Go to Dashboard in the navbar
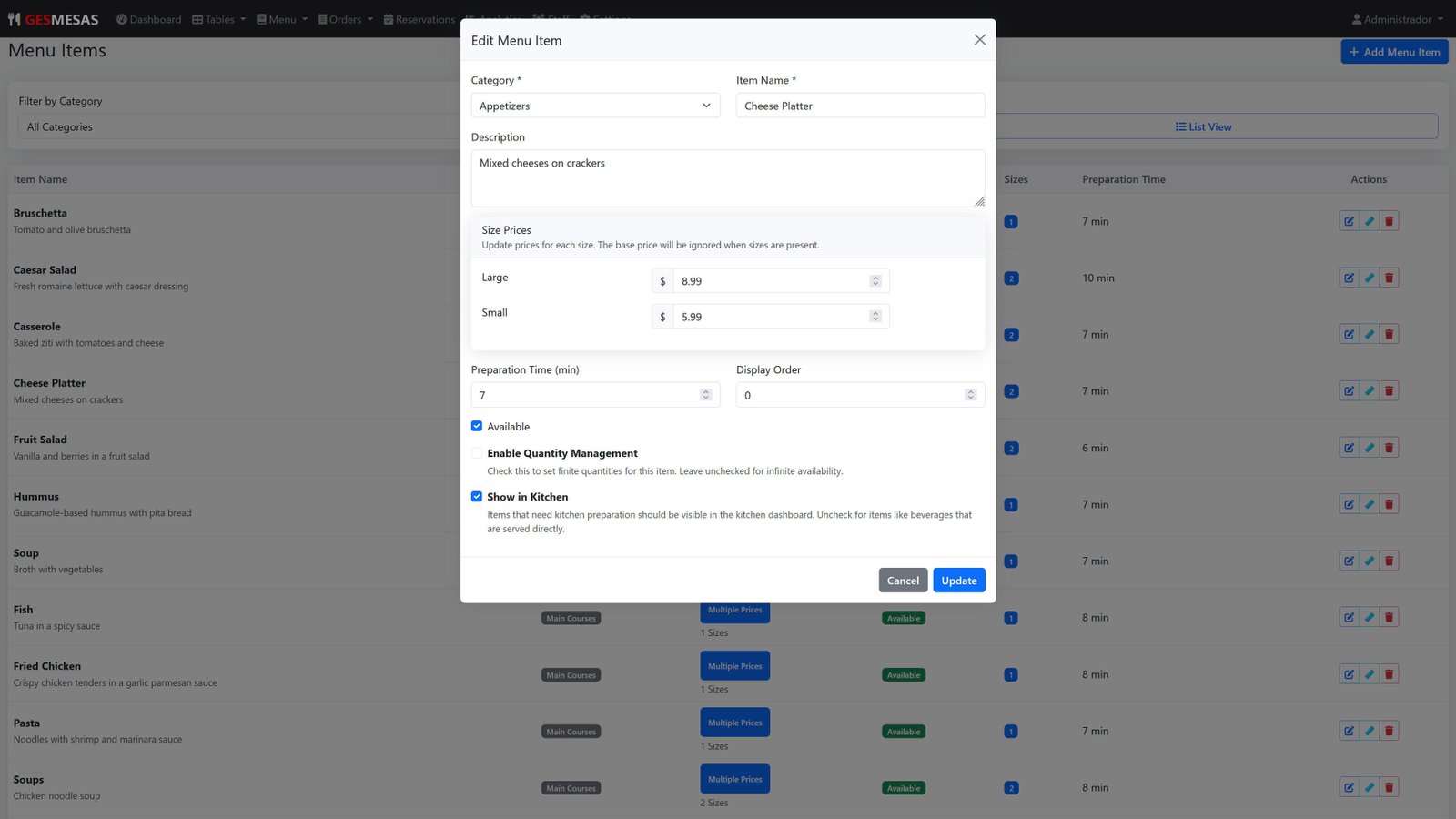This screenshot has width=1456, height=819. point(149,19)
